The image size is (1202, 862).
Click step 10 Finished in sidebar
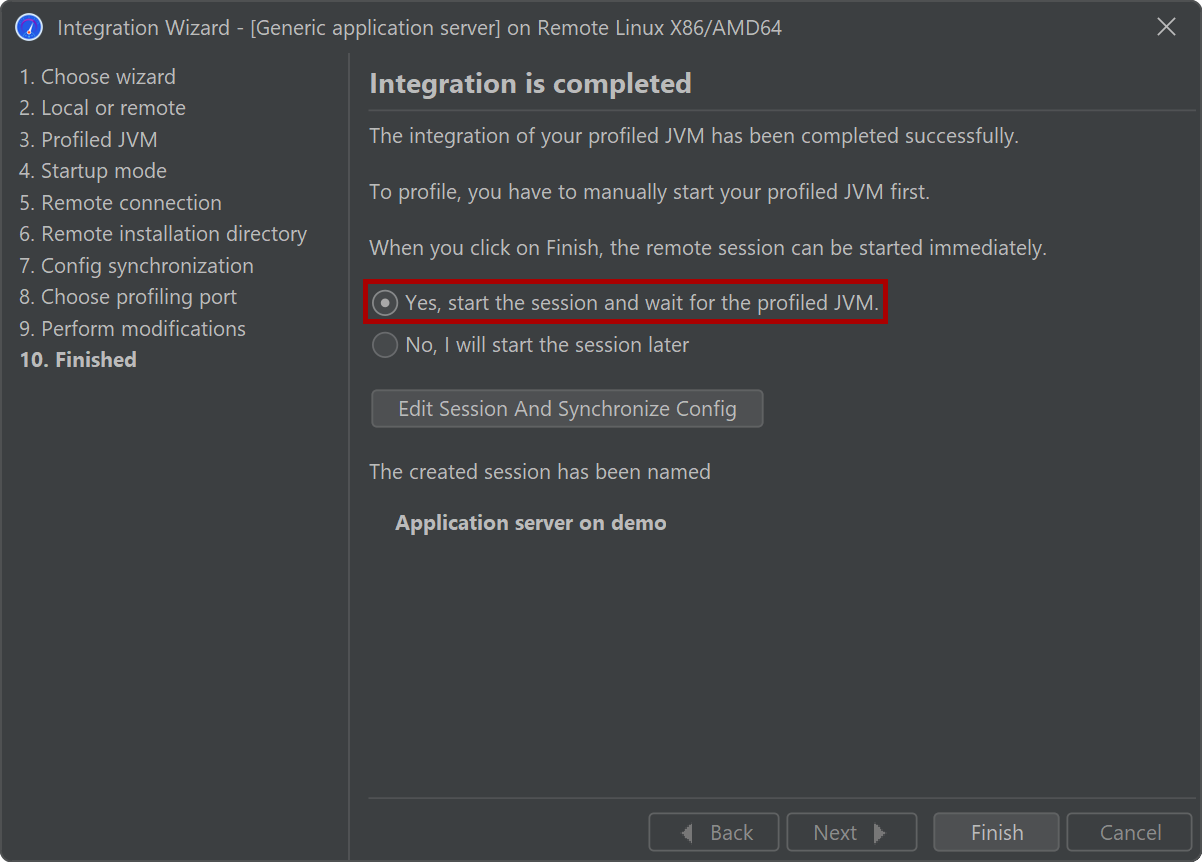point(78,360)
